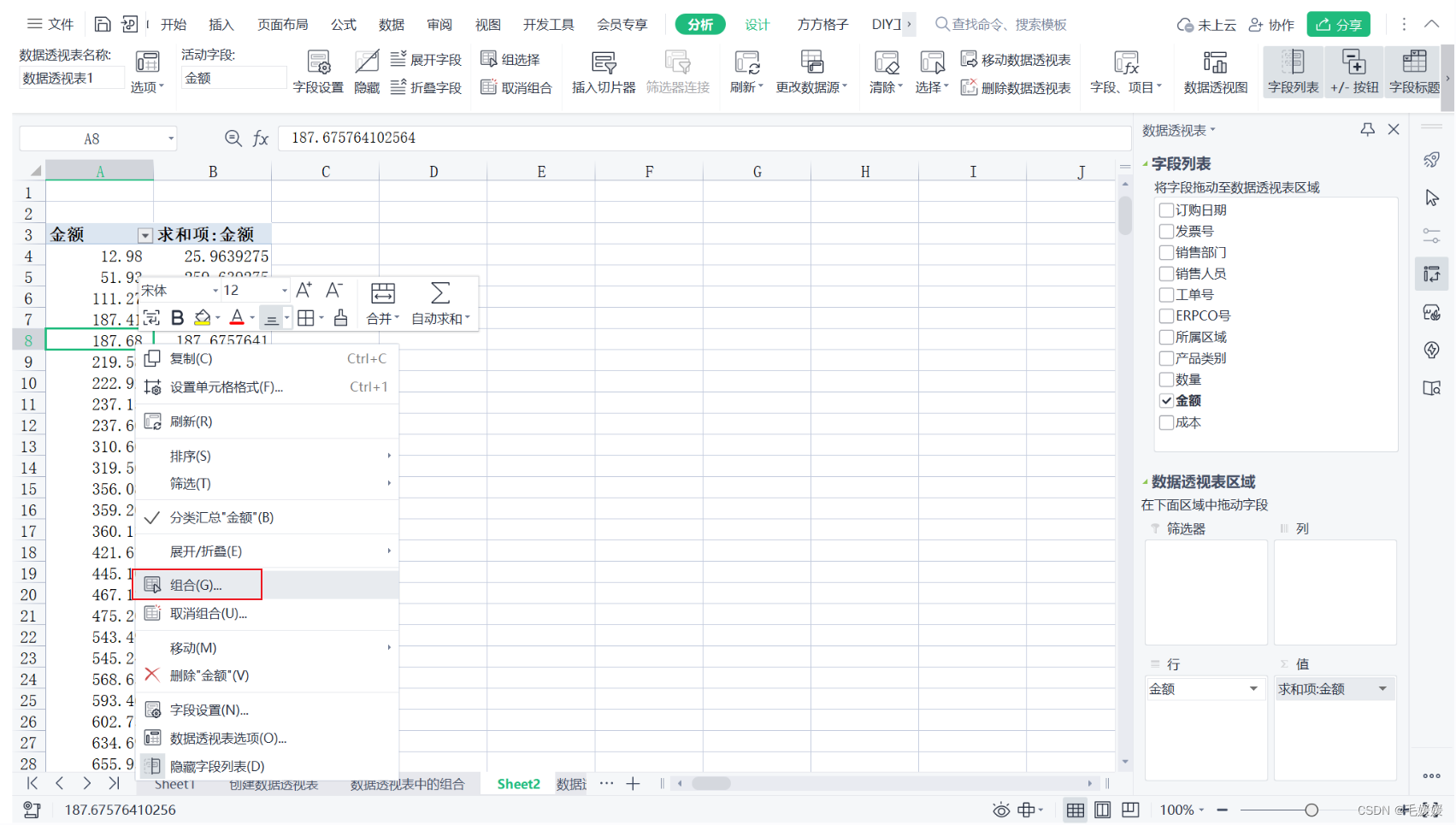This screenshot has height=825, width=1456.
Task: Switch to the Sheet2 worksheet tab
Action: (x=518, y=784)
